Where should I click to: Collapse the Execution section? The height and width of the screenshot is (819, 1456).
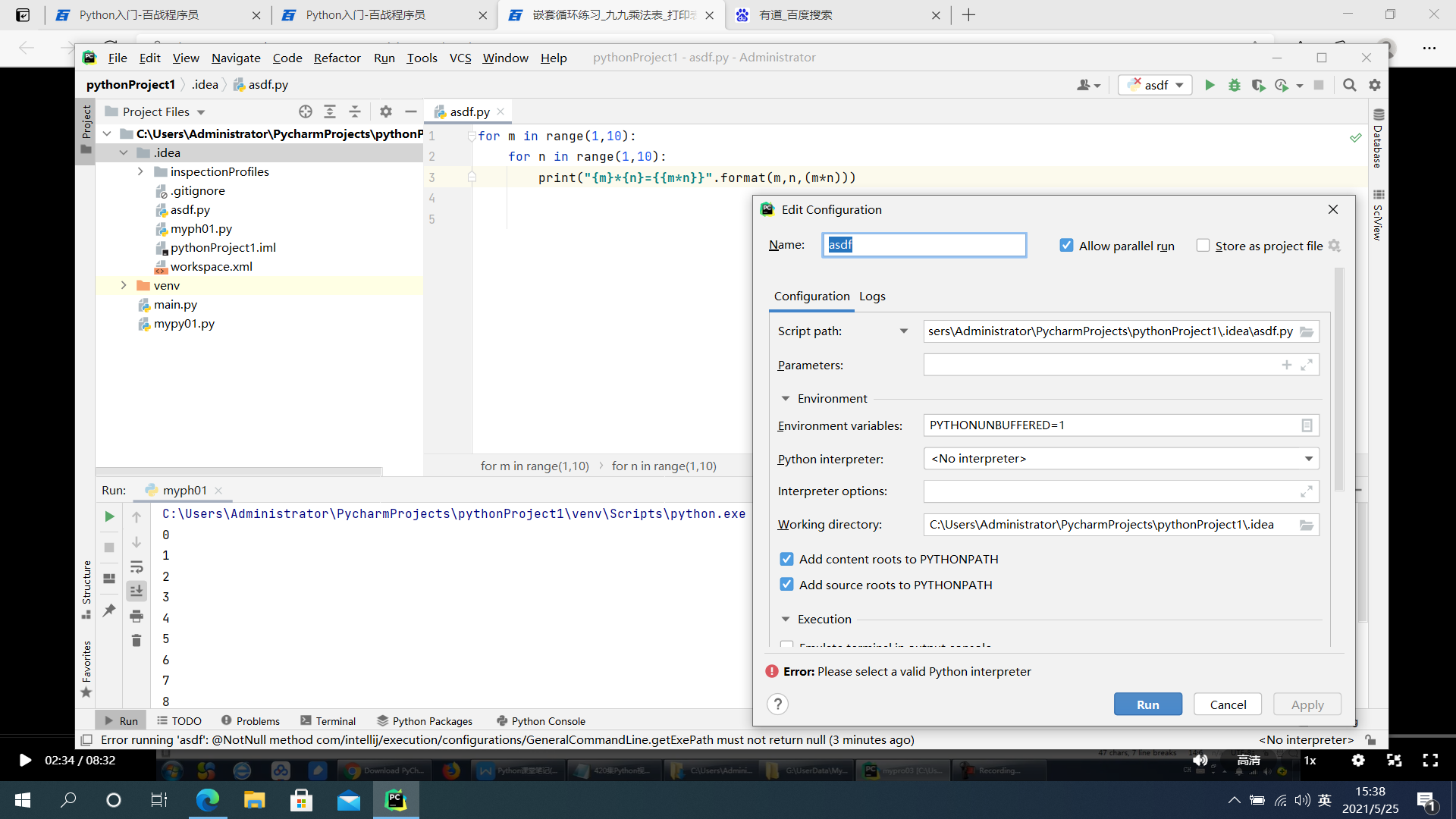tap(786, 620)
